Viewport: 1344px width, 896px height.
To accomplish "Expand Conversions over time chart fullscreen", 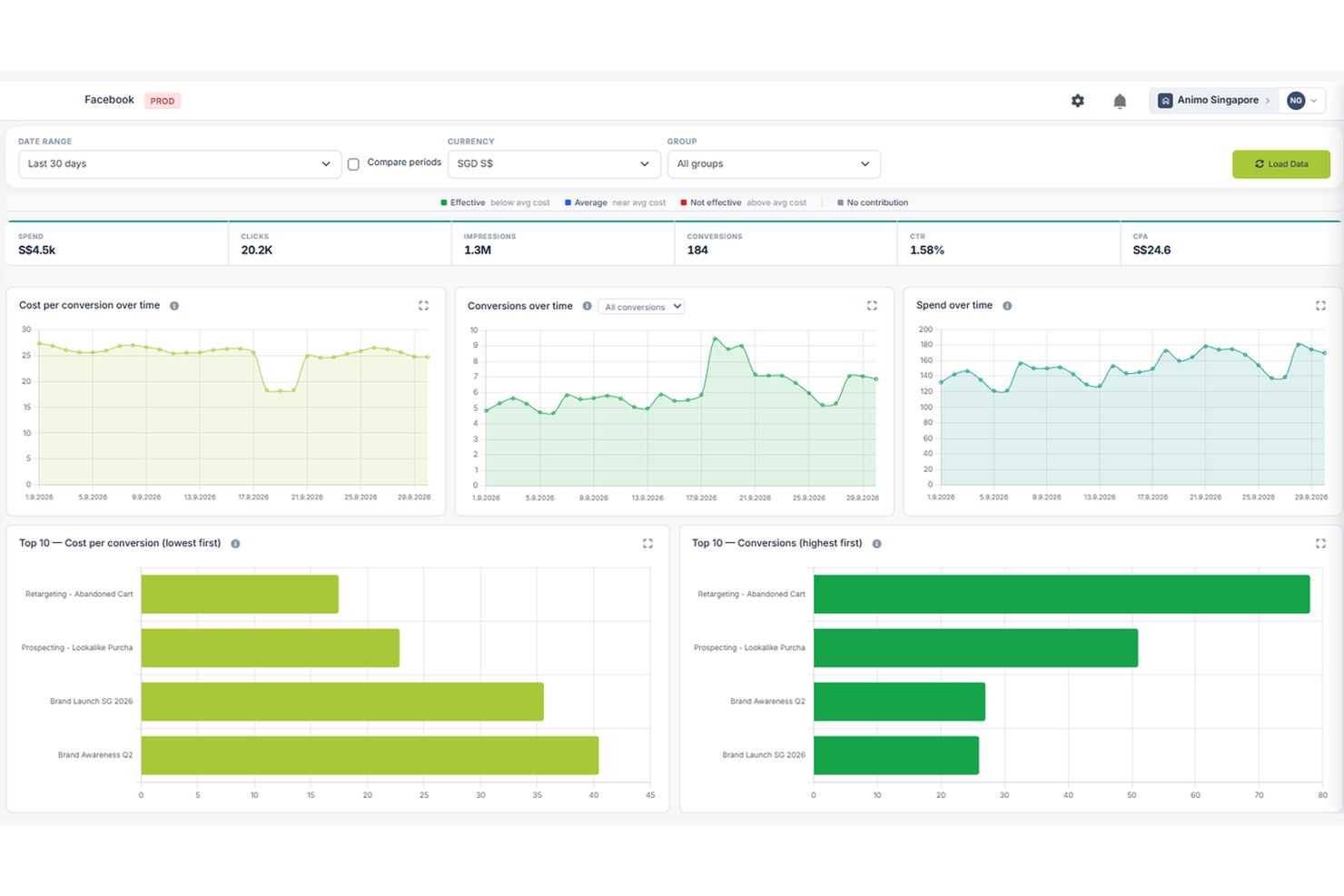I will click(872, 306).
